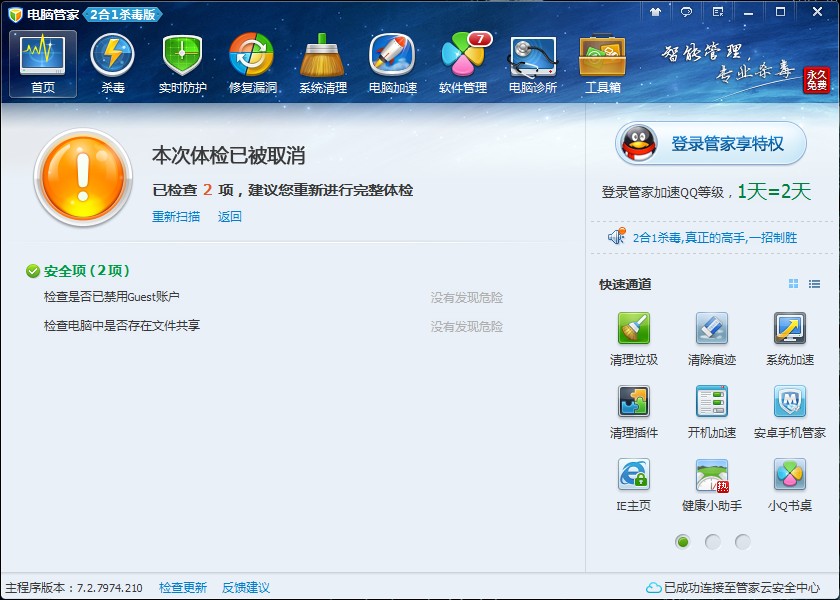Click the 返回 back link
840x600 pixels.
(229, 216)
